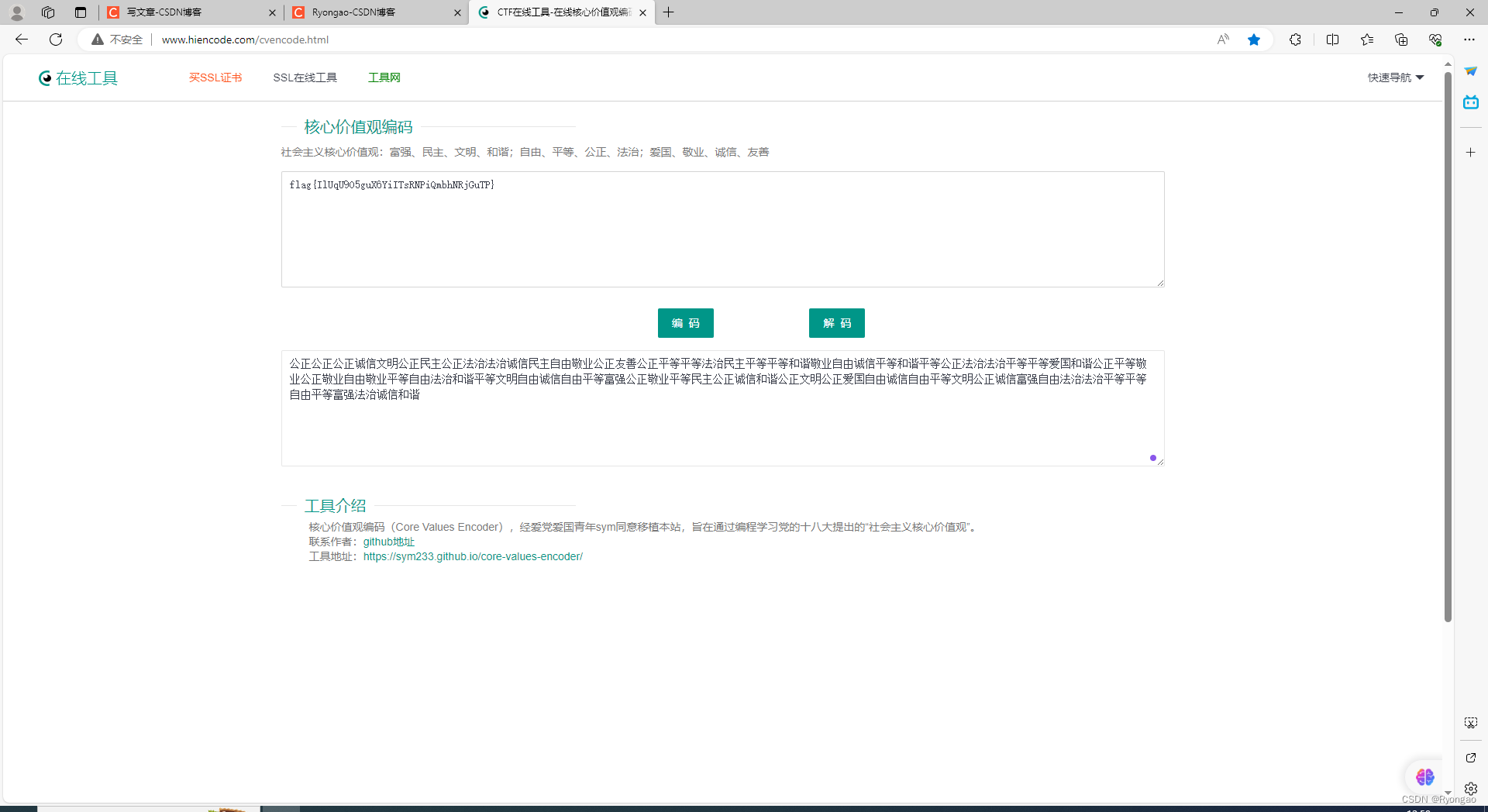The width and height of the screenshot is (1488, 812).
Task: Switch to the 写文章-CSDN博客 tab
Action: click(x=191, y=12)
